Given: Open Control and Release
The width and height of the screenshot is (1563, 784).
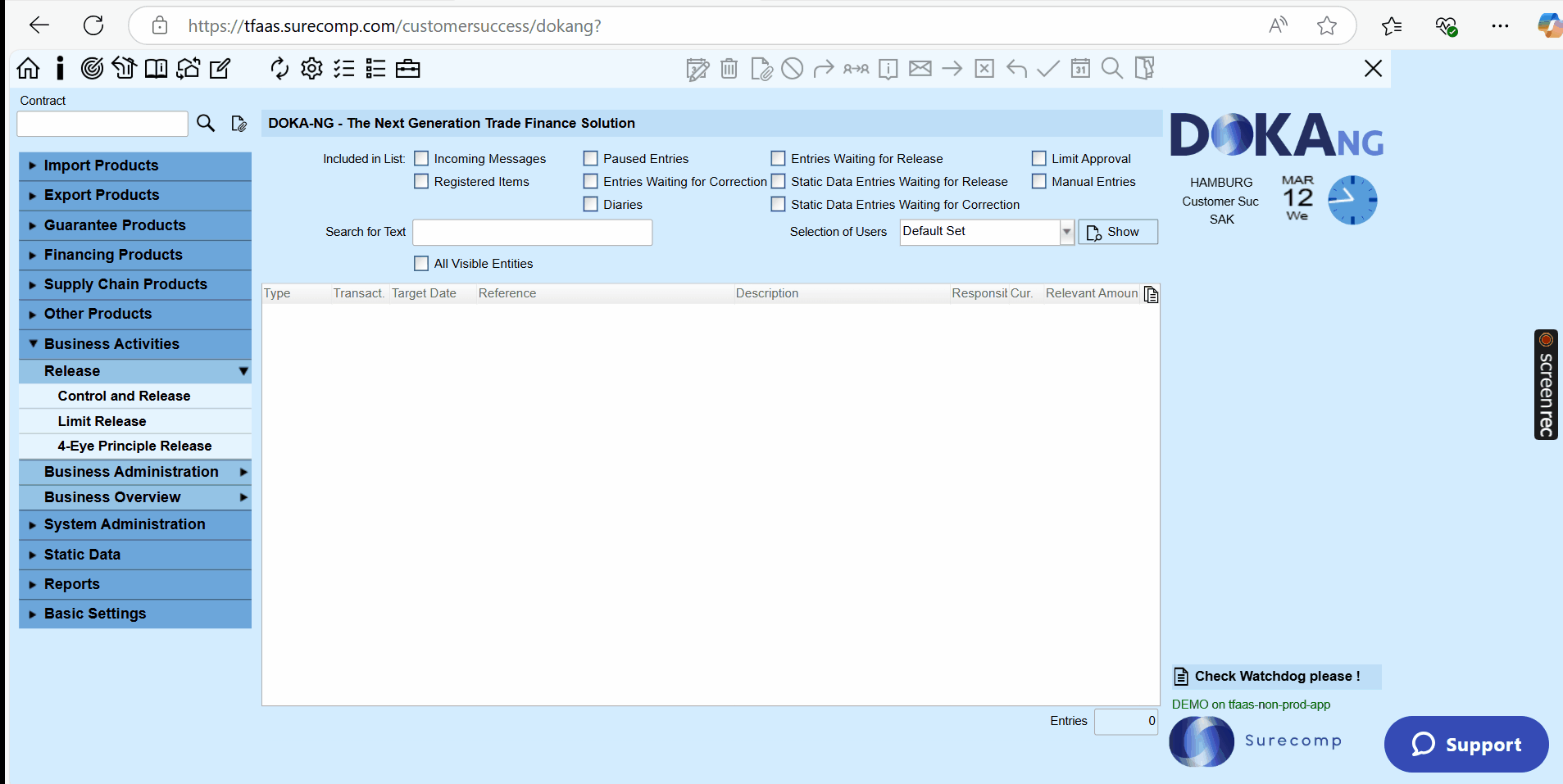Looking at the screenshot, I should click(x=135, y=396).
